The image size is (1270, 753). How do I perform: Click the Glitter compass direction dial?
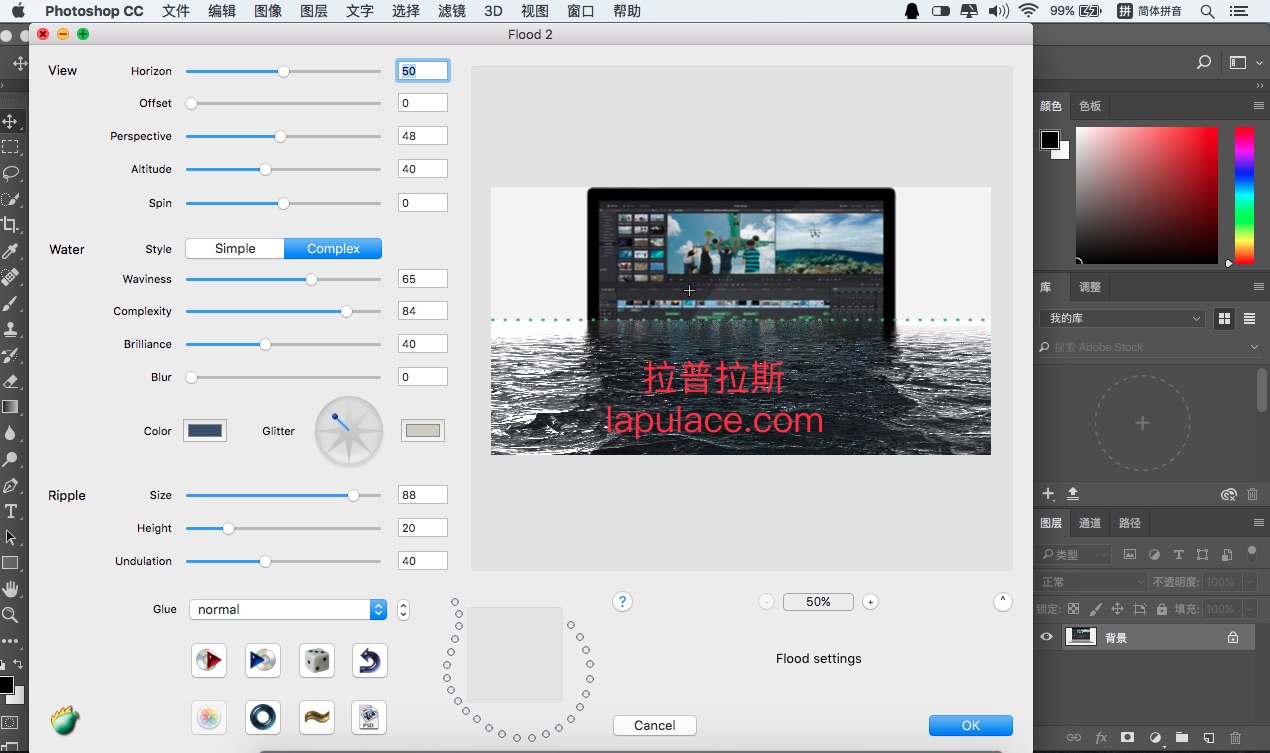349,431
